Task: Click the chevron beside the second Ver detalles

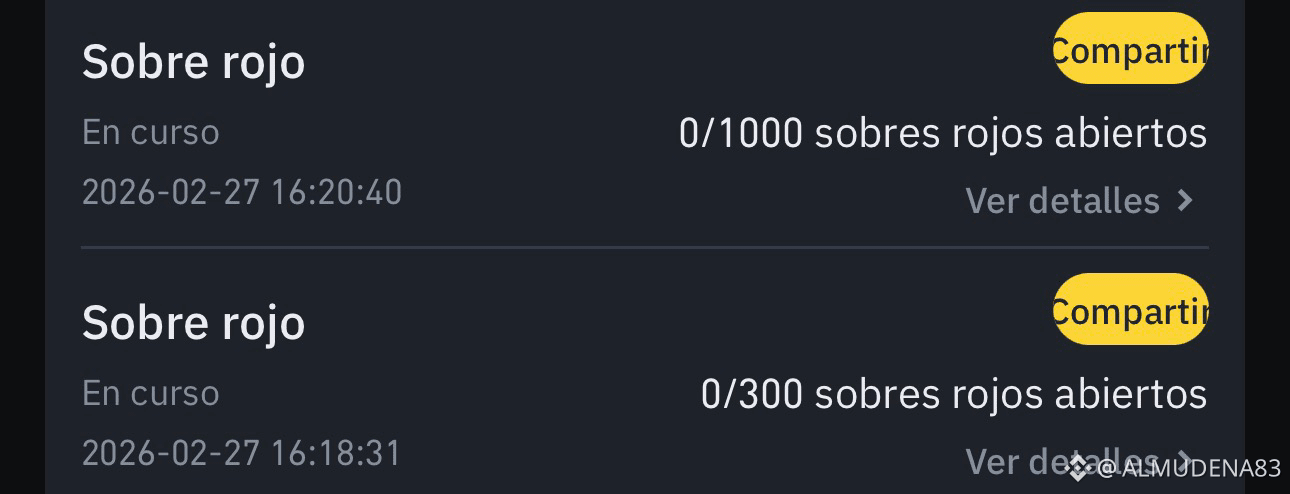Action: (1185, 461)
